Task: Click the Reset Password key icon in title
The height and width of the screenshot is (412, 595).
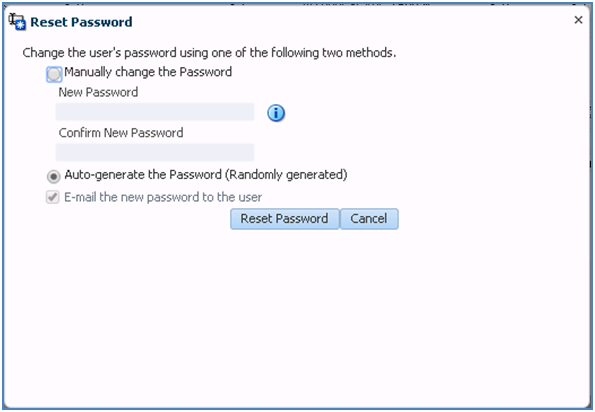Action: point(17,22)
